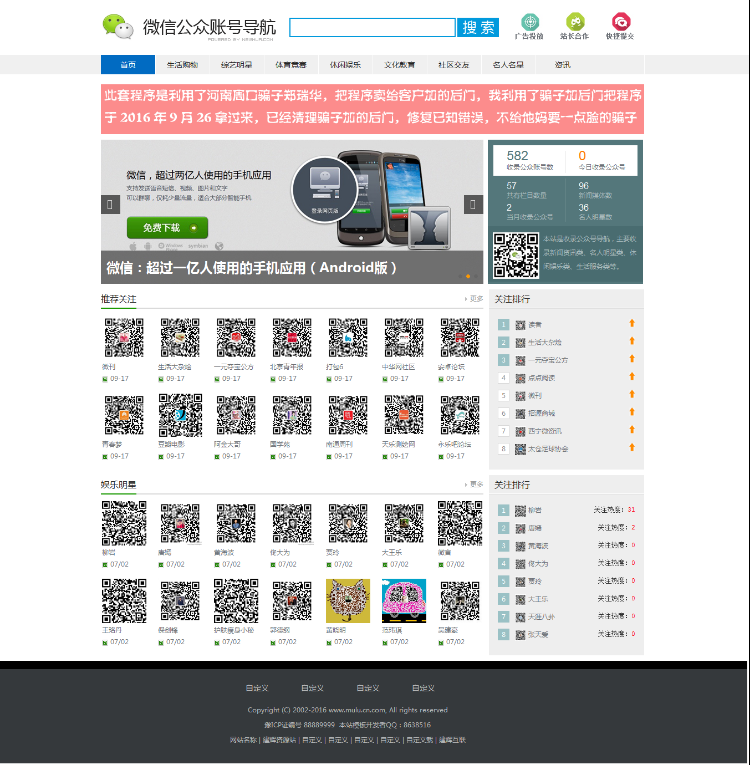Open the 青春梦 QR code thumbnail

tap(124, 415)
